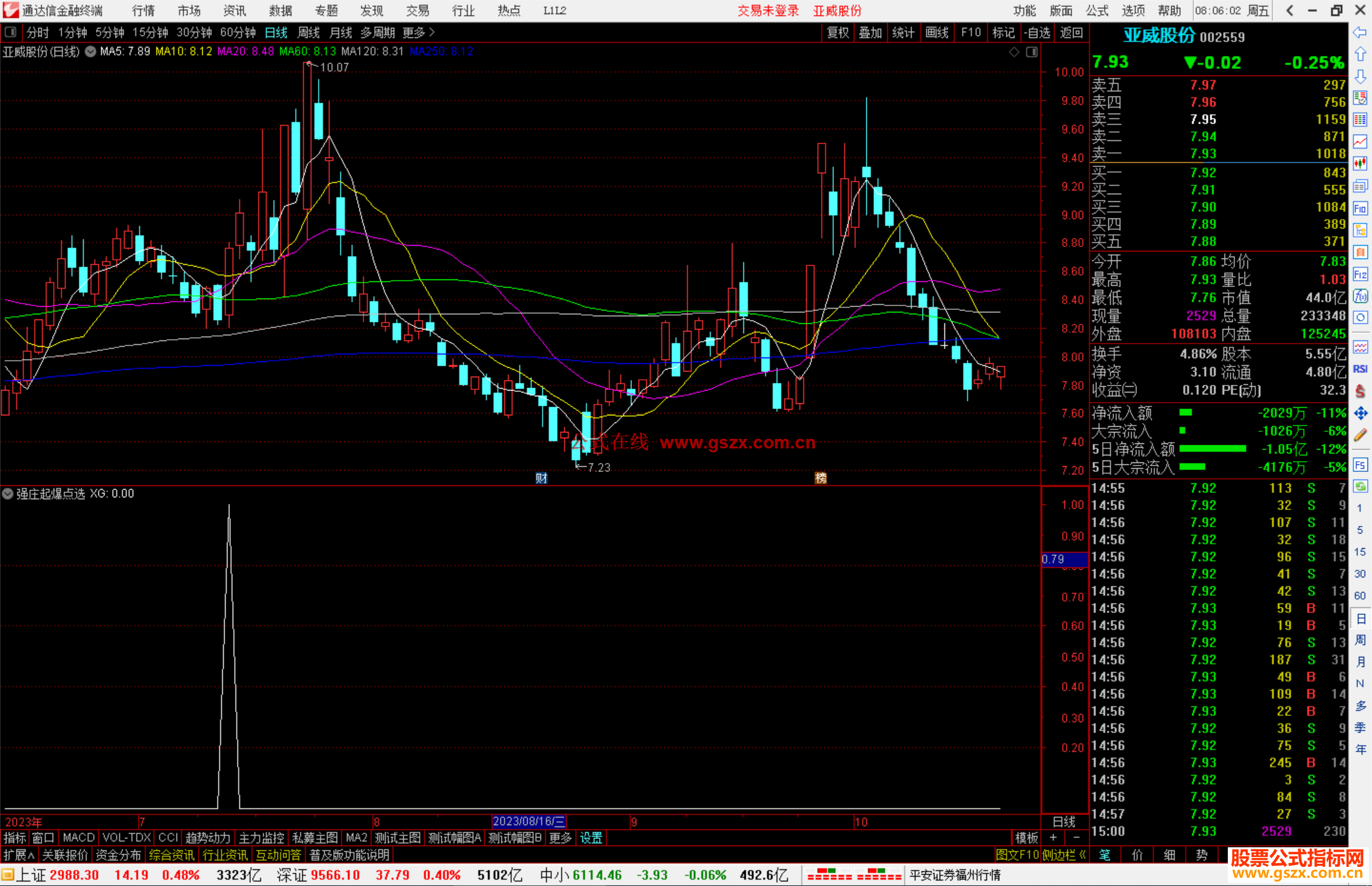Click the back arrow icon in sidebar
The width and height of the screenshot is (1372, 886).
pos(1360,32)
